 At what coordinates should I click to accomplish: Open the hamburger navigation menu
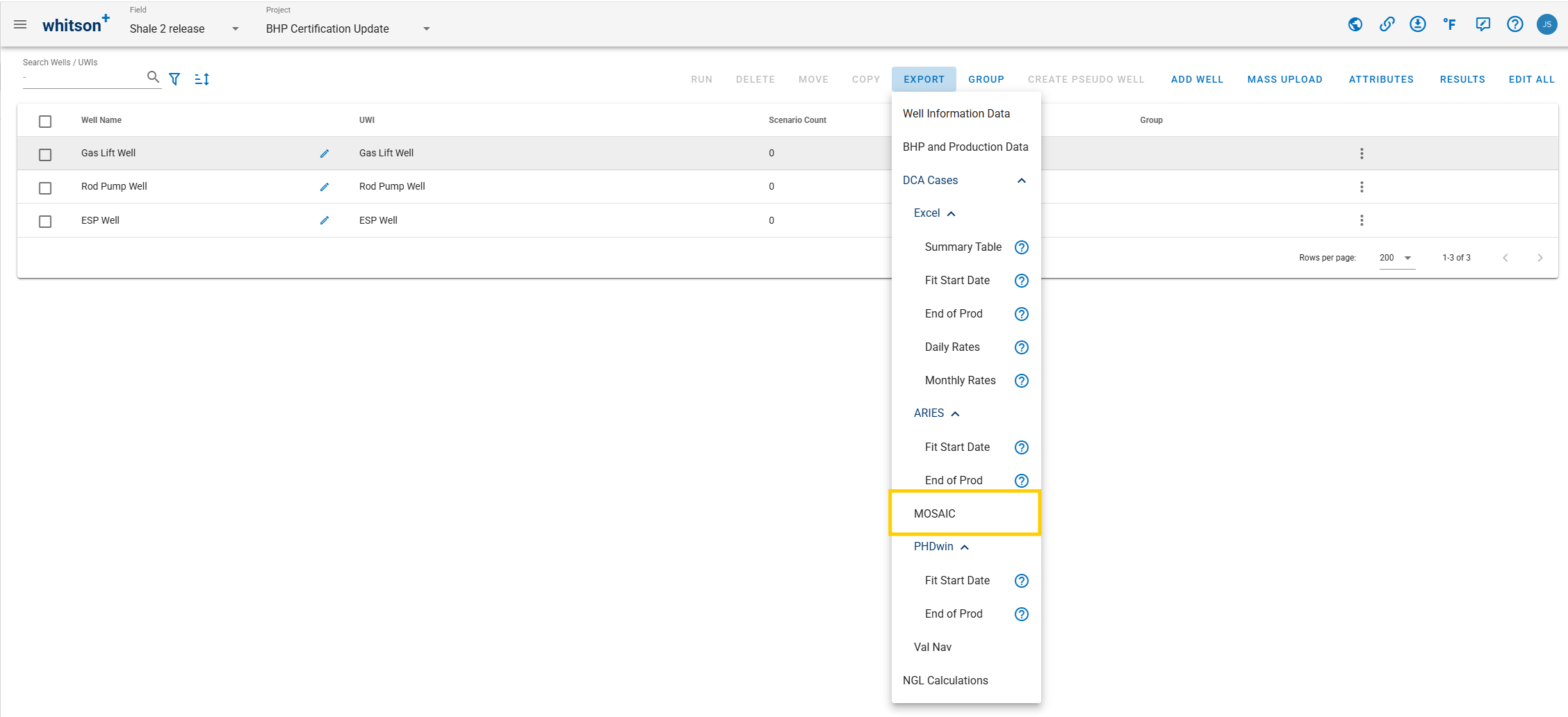click(x=20, y=25)
